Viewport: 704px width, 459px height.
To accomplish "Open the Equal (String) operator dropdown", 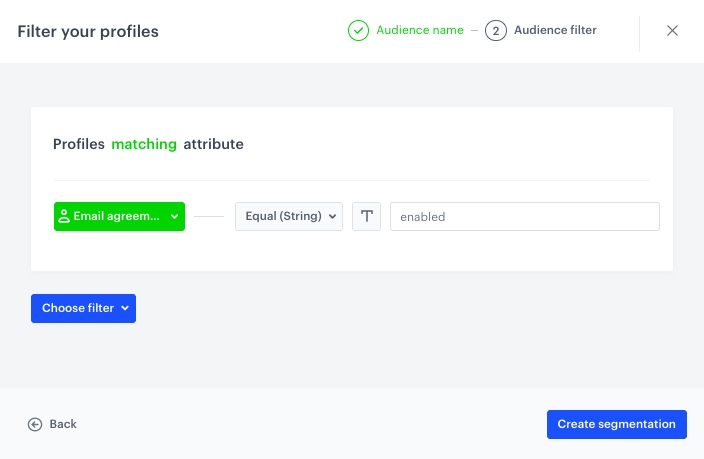I will (x=288, y=217).
